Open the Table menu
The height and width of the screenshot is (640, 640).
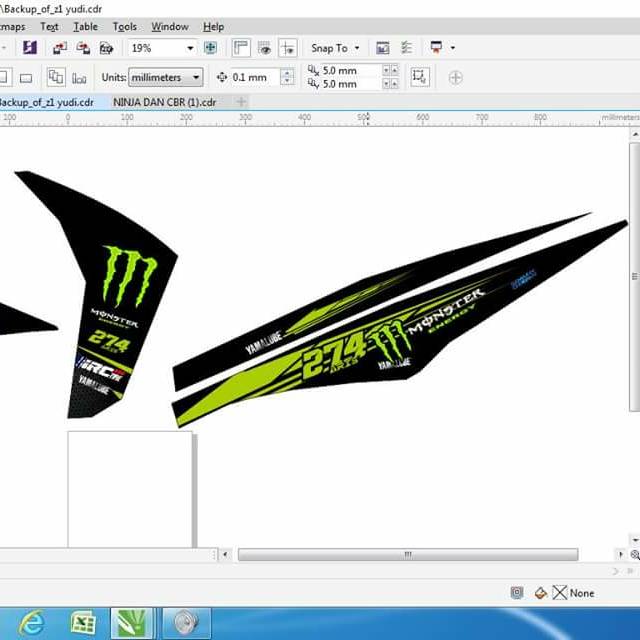[x=85, y=27]
